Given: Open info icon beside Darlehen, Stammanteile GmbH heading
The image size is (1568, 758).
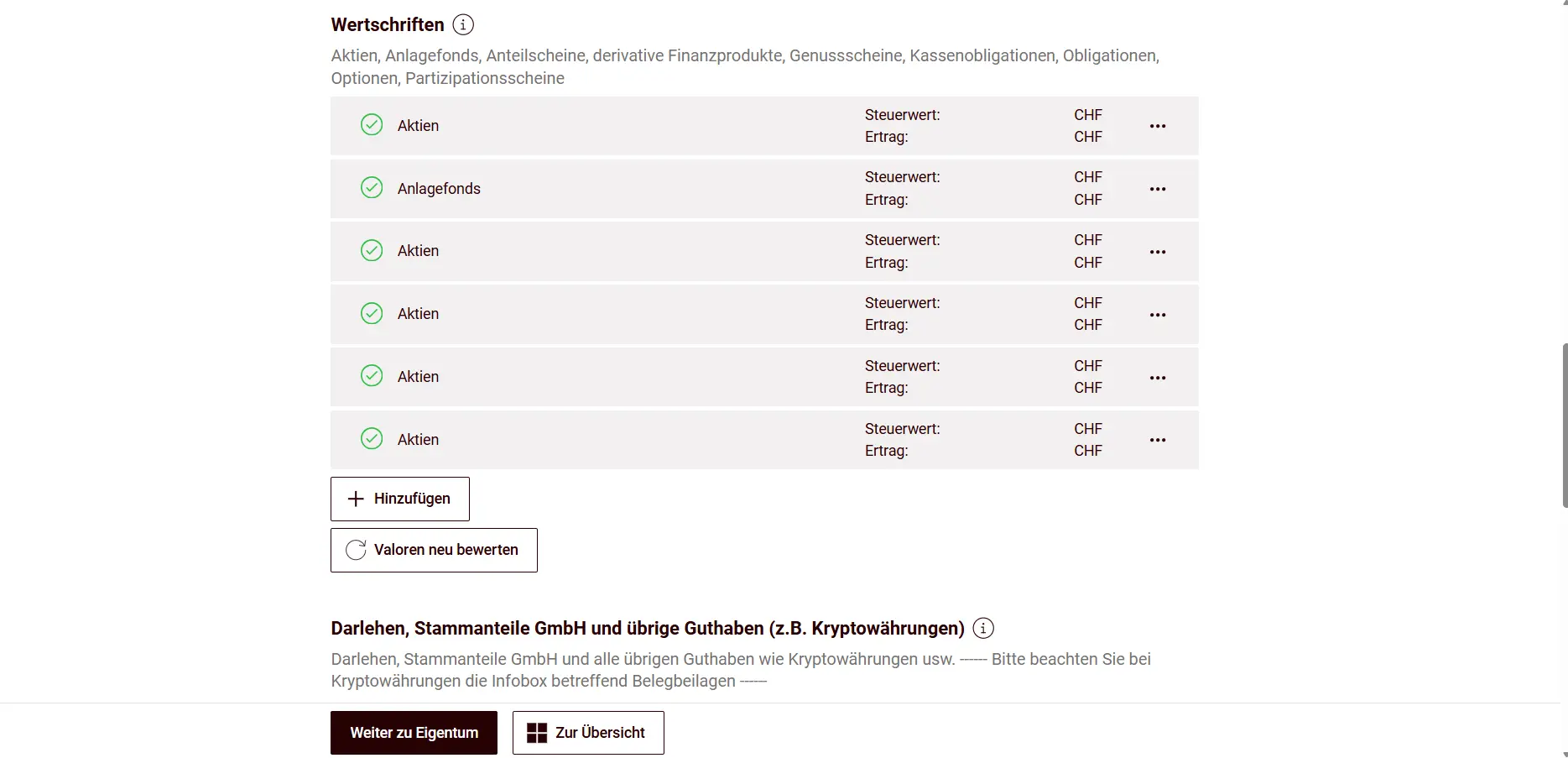Looking at the screenshot, I should [983, 627].
